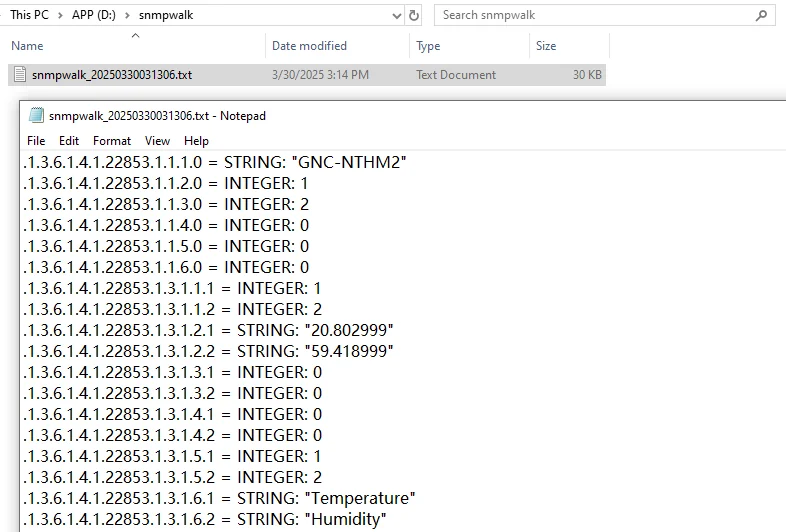Click the chevron after APP (D:)
This screenshot has height=532, width=786.
click(127, 16)
